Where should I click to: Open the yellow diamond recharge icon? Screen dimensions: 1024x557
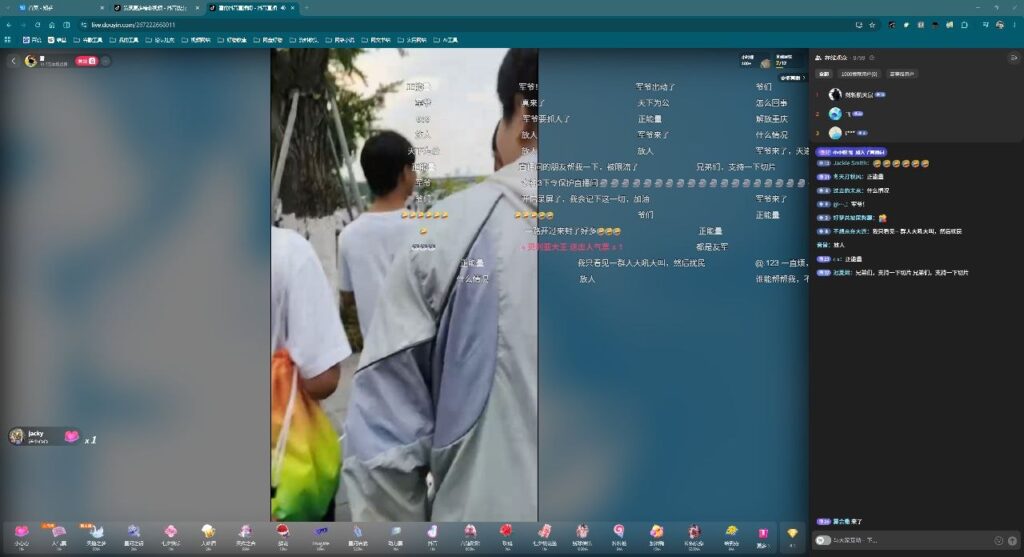point(792,533)
